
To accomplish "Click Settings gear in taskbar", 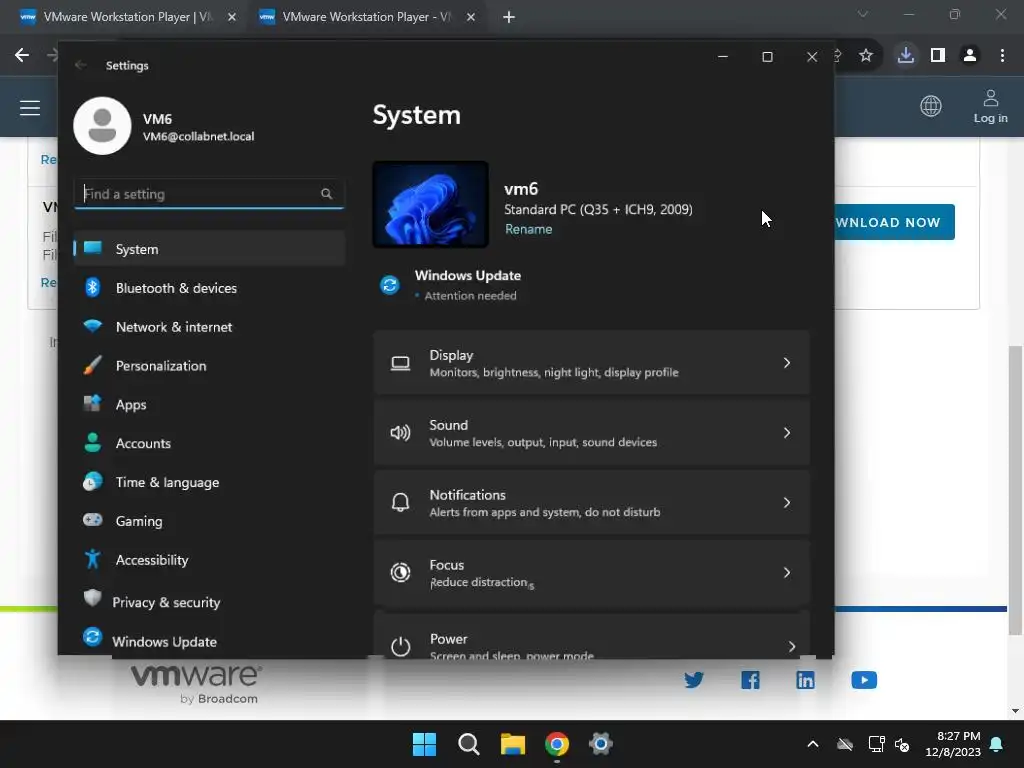I will pos(601,744).
